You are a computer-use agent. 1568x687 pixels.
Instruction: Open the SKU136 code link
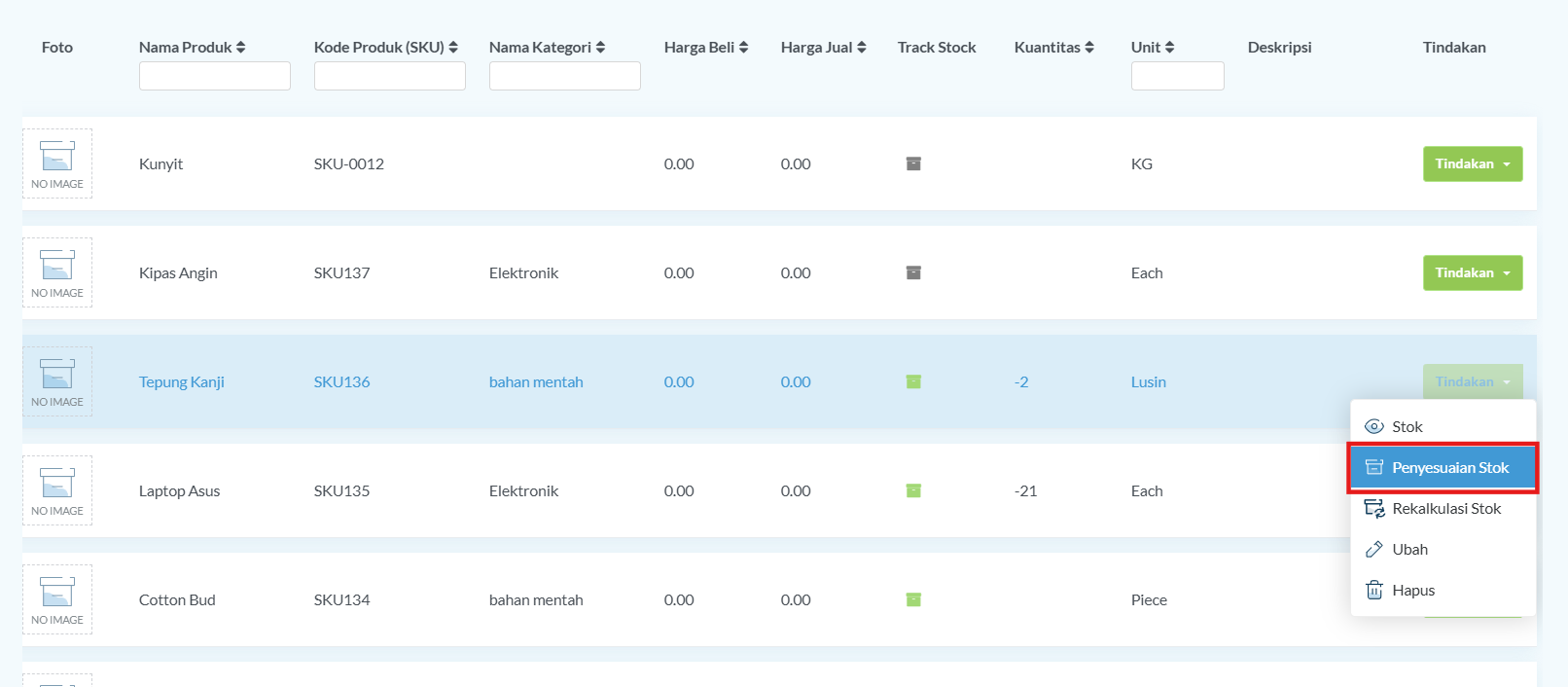coord(342,381)
